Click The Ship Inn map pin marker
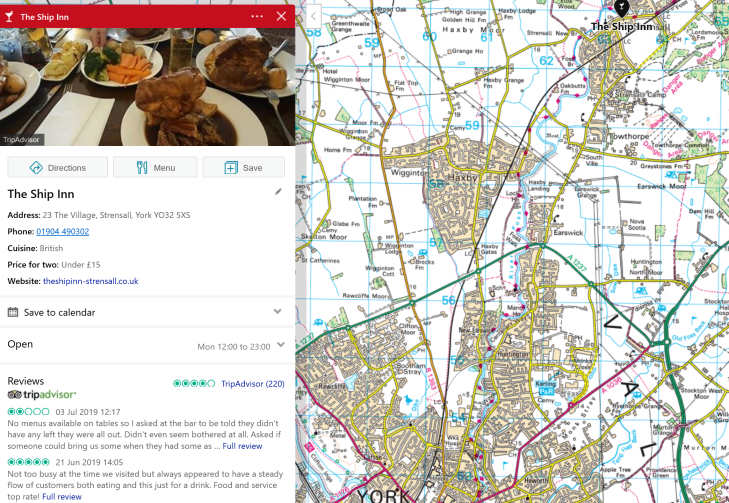This screenshot has height=503, width=729. point(621,7)
